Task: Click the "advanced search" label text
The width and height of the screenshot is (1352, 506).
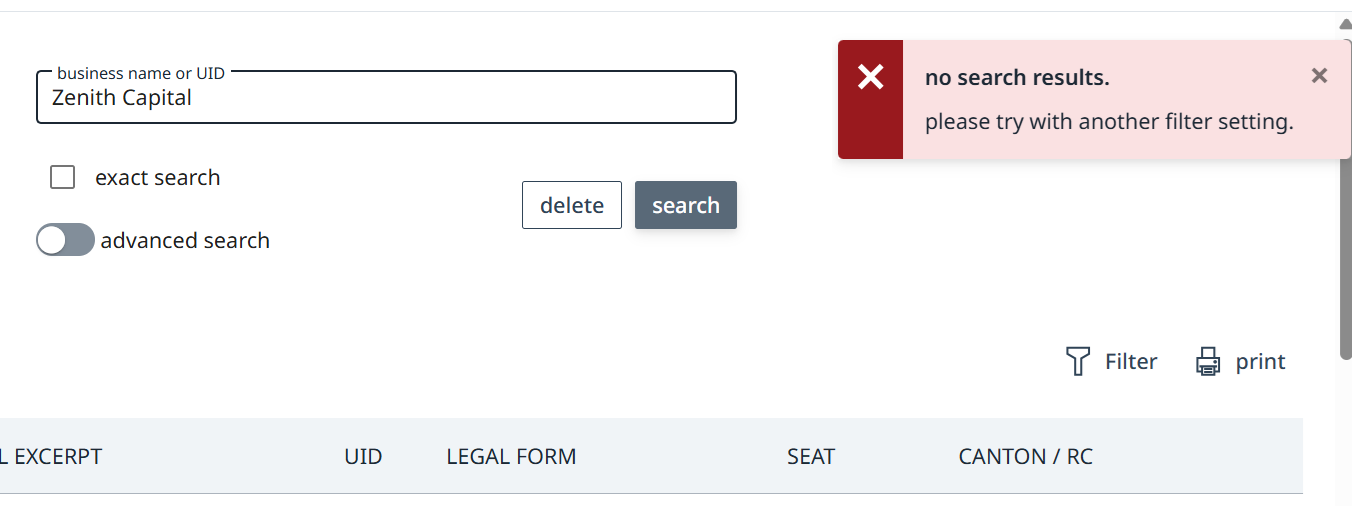Action: click(x=185, y=241)
